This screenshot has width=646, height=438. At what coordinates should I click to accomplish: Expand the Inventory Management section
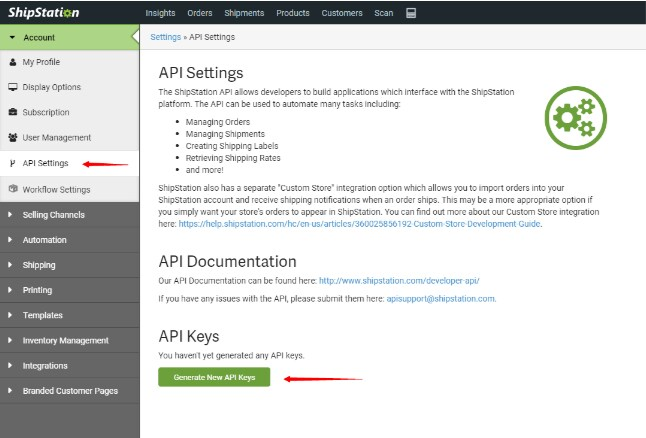tap(70, 340)
